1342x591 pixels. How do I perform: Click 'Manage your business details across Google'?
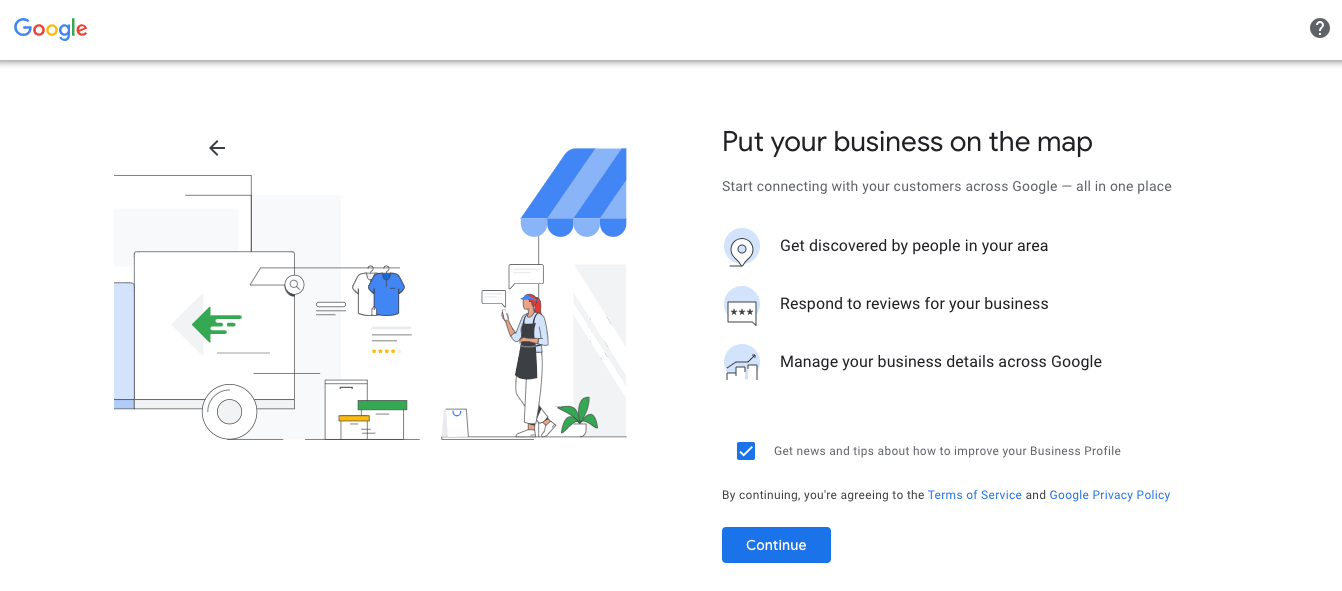pos(941,362)
